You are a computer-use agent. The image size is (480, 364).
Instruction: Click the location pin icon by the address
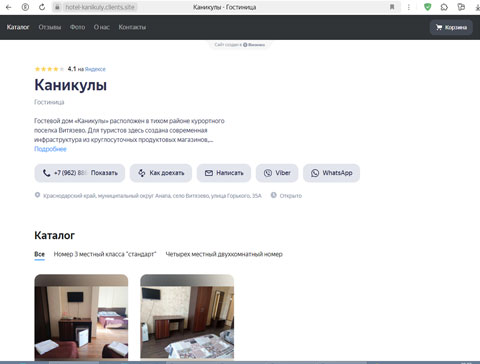point(37,195)
